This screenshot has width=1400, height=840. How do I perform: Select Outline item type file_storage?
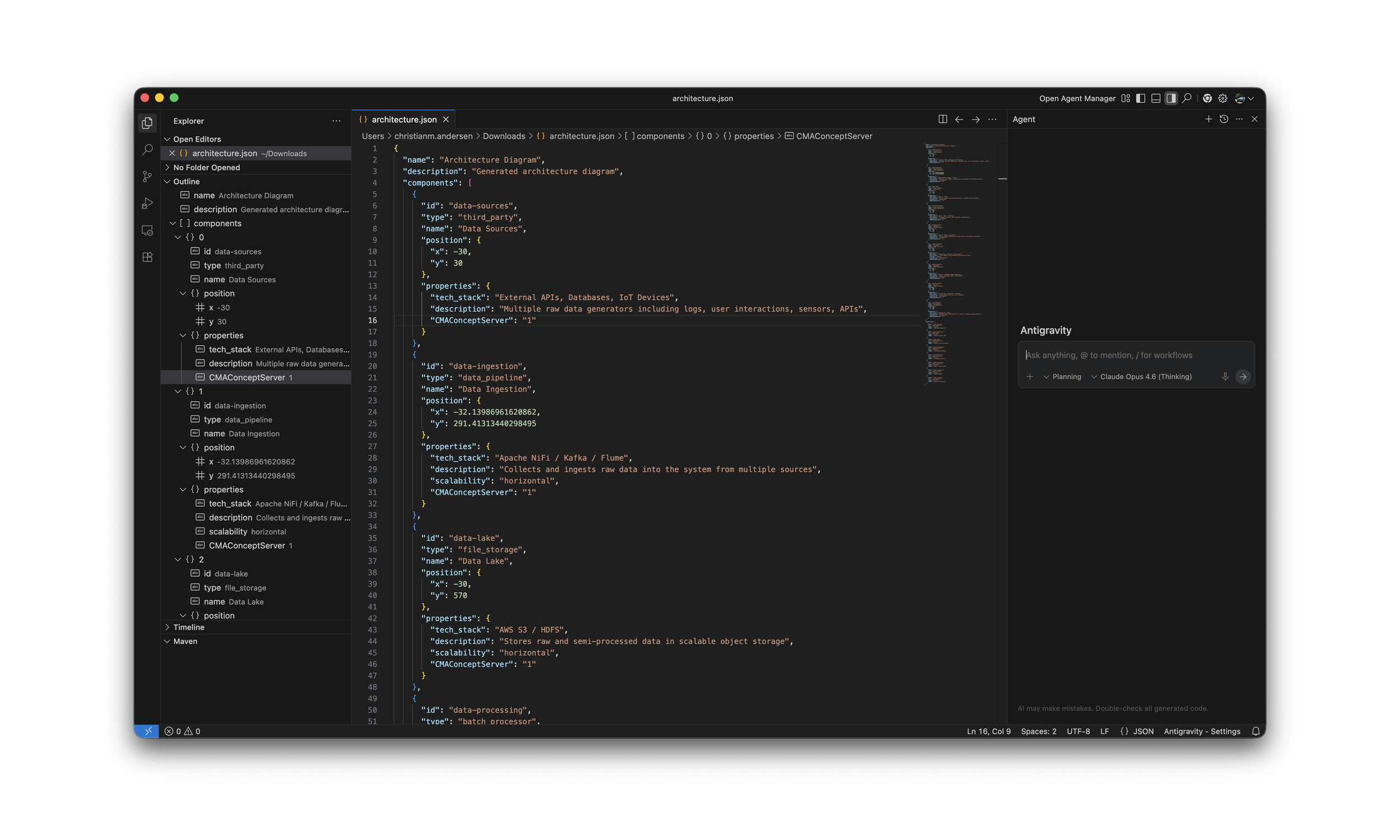pyautogui.click(x=256, y=587)
